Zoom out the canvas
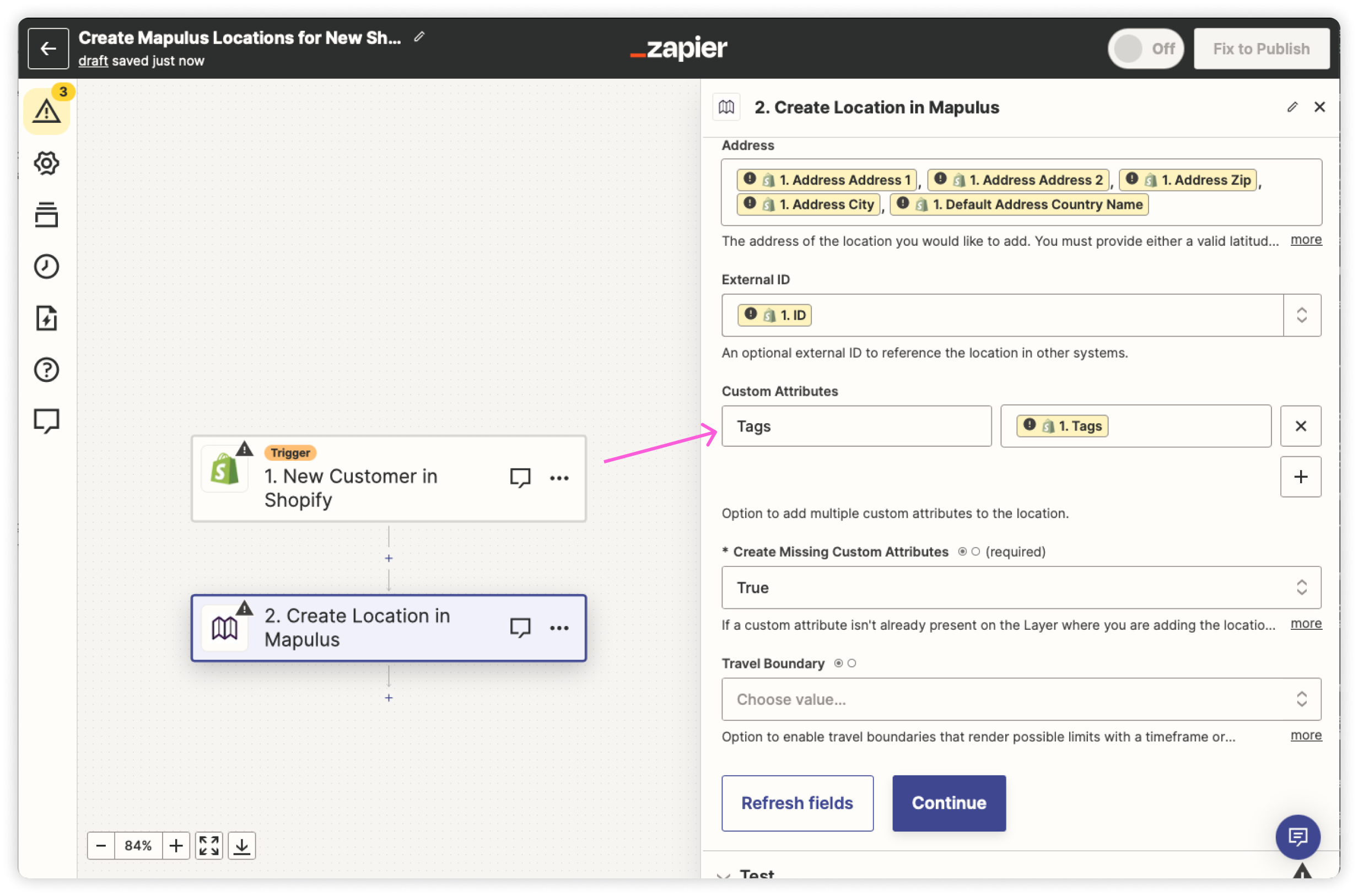1358x896 pixels. coord(101,846)
